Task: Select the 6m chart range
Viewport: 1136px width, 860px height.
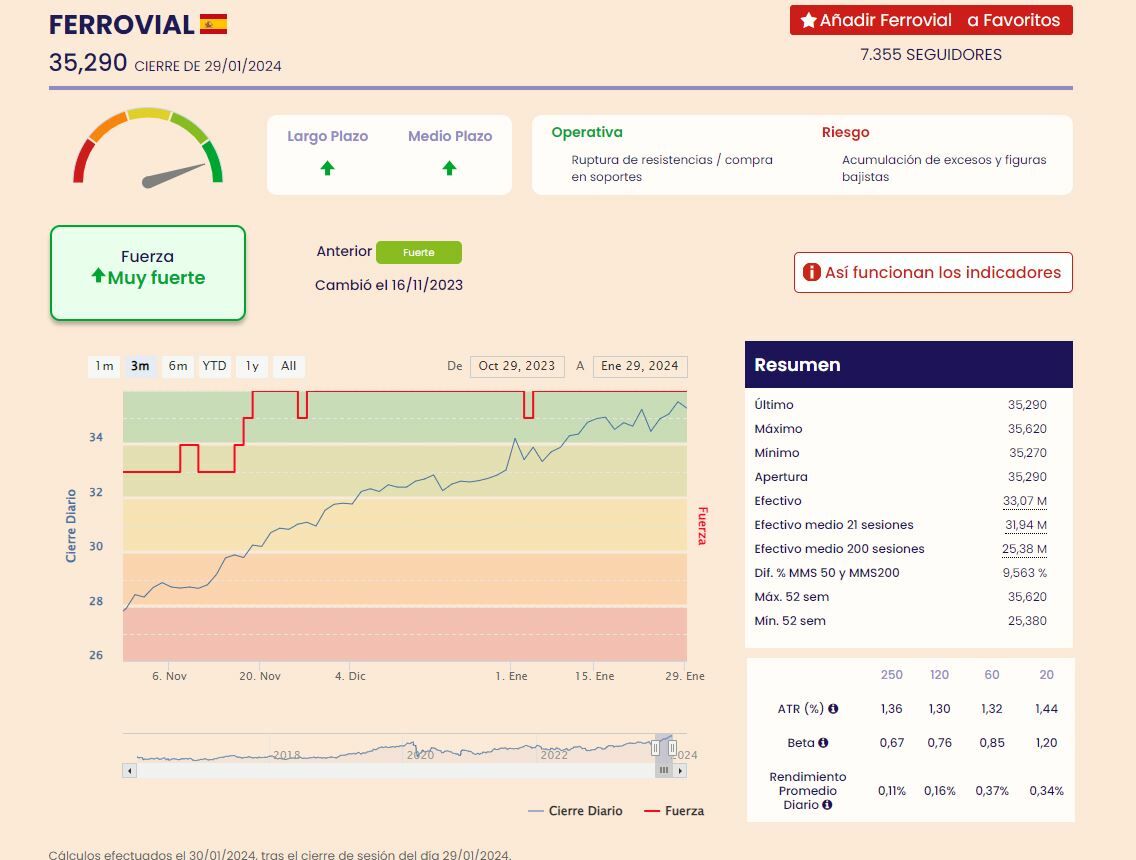Action: (x=178, y=366)
